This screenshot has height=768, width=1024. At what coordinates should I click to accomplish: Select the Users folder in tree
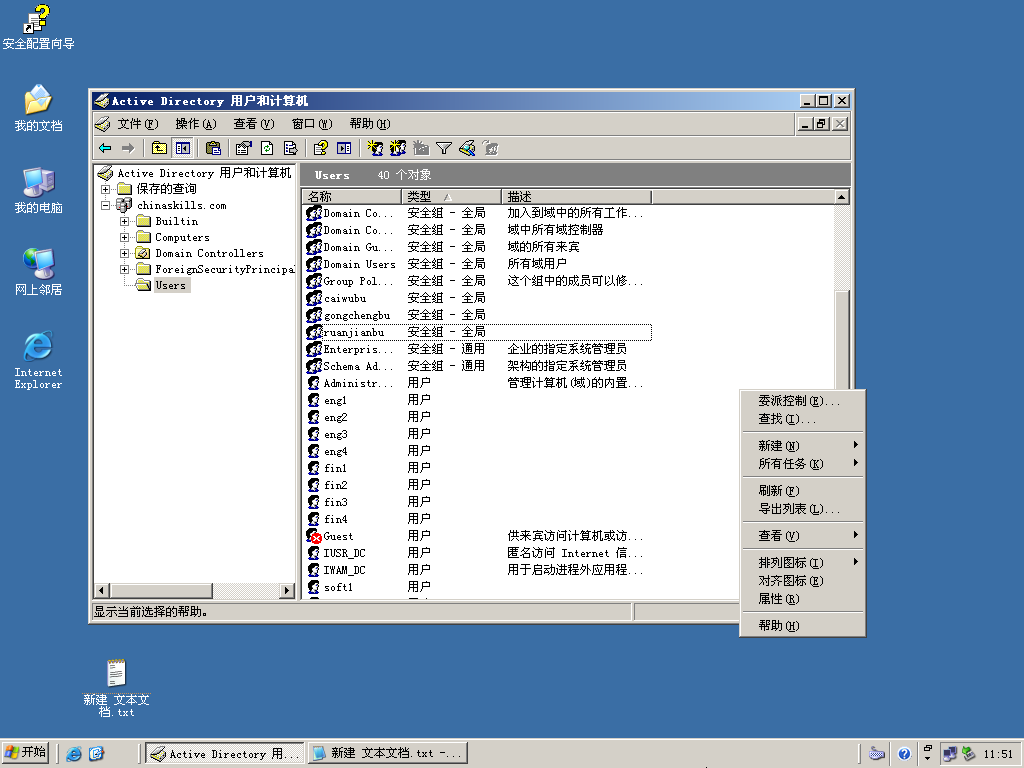tap(170, 285)
